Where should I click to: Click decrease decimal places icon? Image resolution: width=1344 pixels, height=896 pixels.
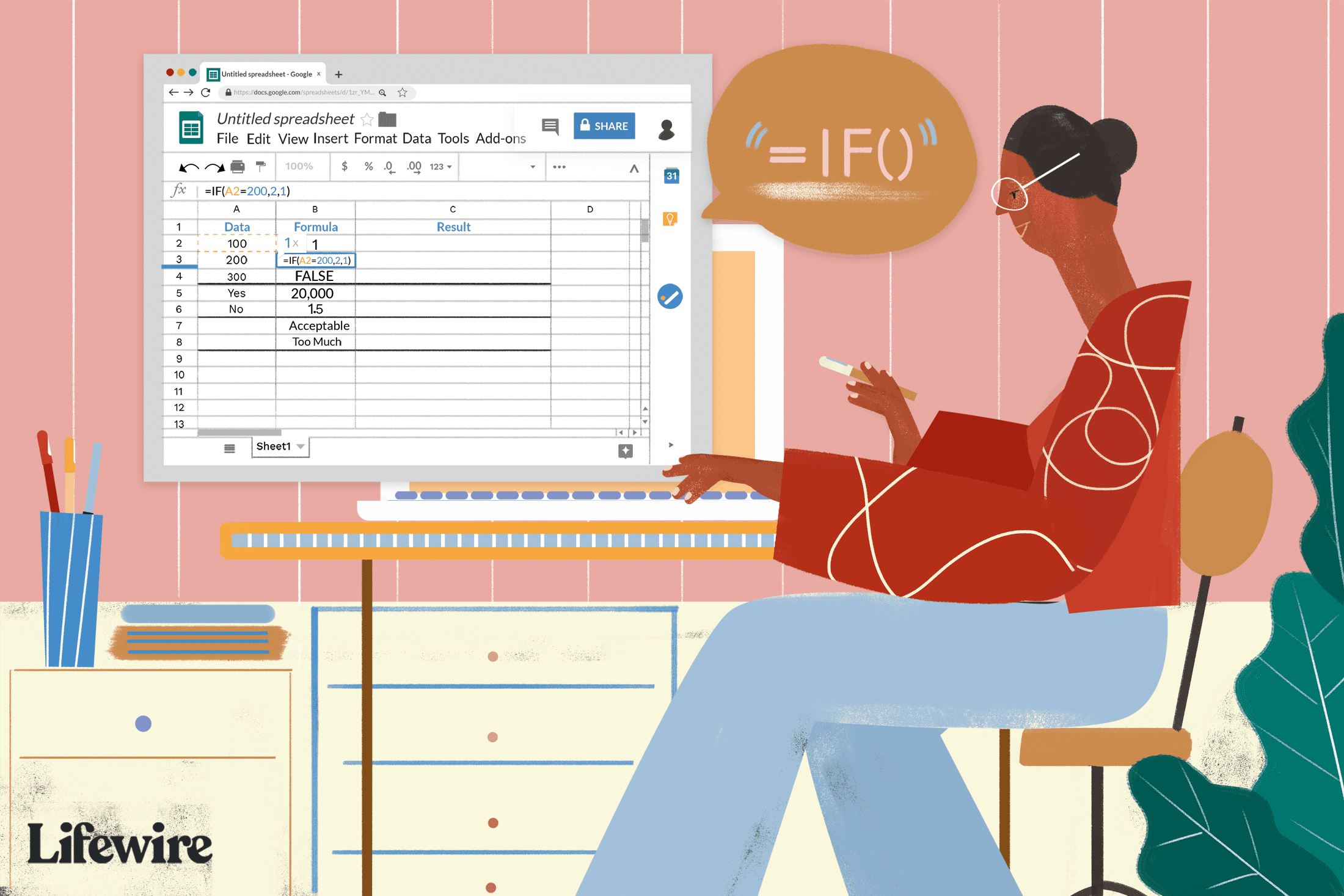click(x=390, y=167)
